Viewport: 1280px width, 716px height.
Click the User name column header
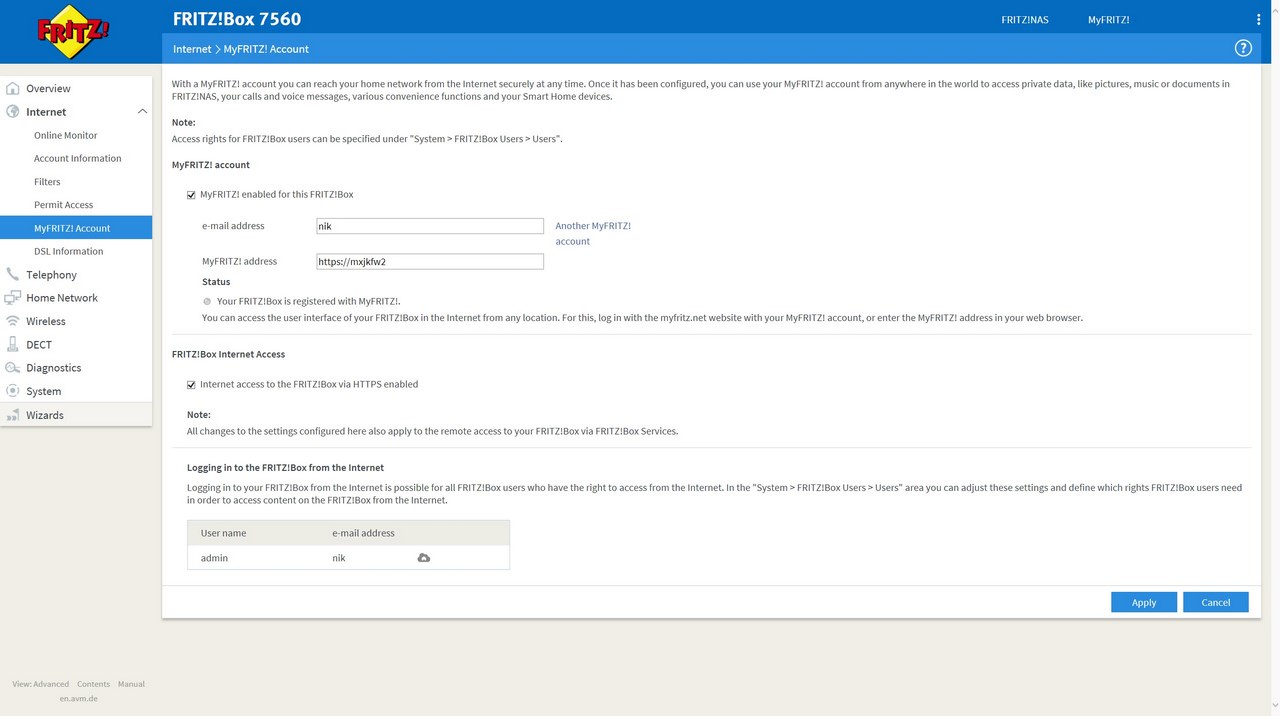(223, 533)
